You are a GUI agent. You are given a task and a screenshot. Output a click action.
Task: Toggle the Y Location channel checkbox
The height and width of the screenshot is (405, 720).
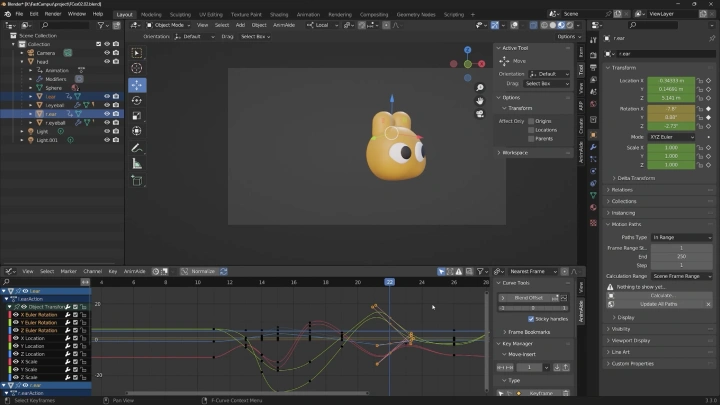coord(75,346)
